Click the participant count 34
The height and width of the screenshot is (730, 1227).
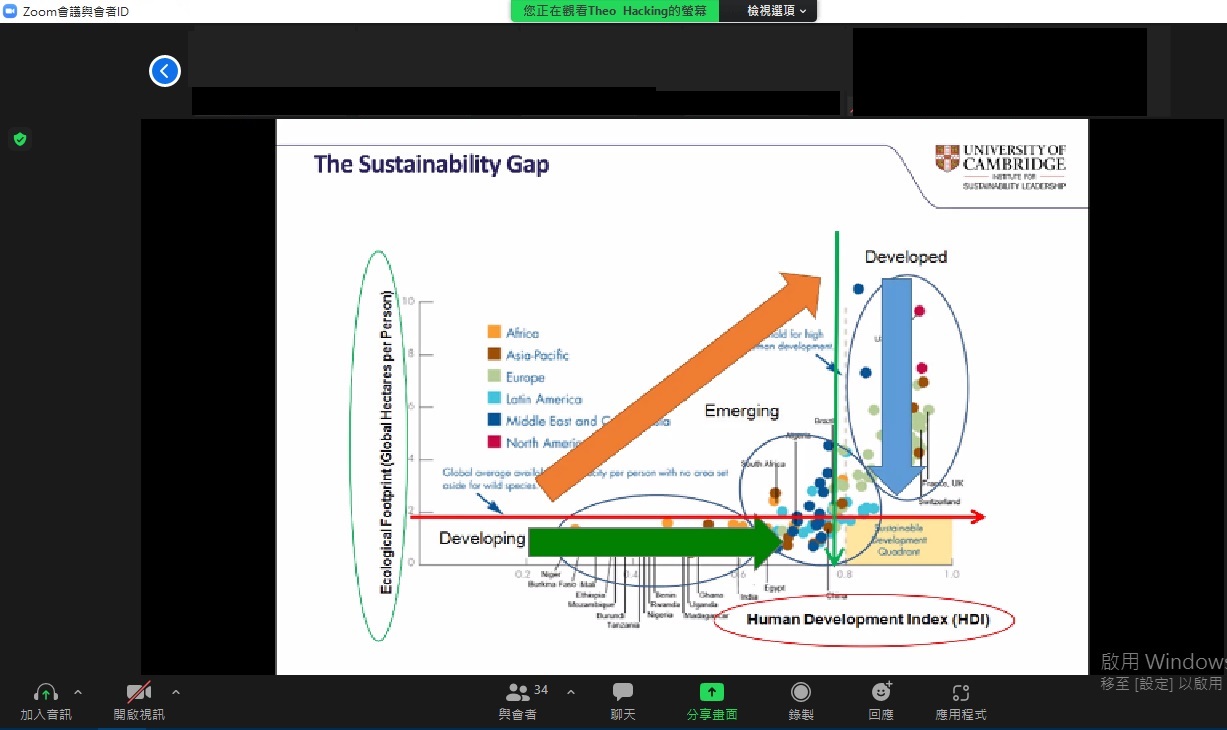[541, 690]
